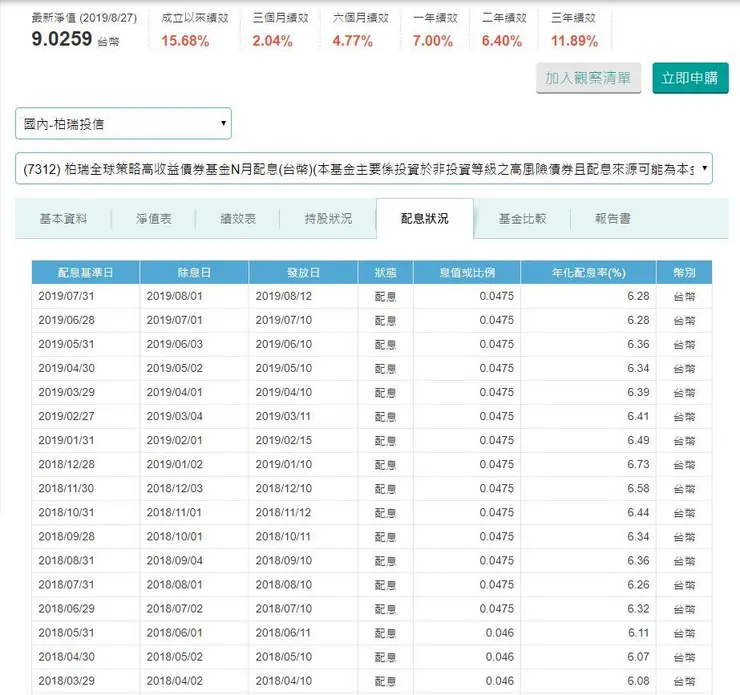Screen dimensions: 740x695
Task: Click the 4.77% six-month performance value
Action: pos(353,41)
